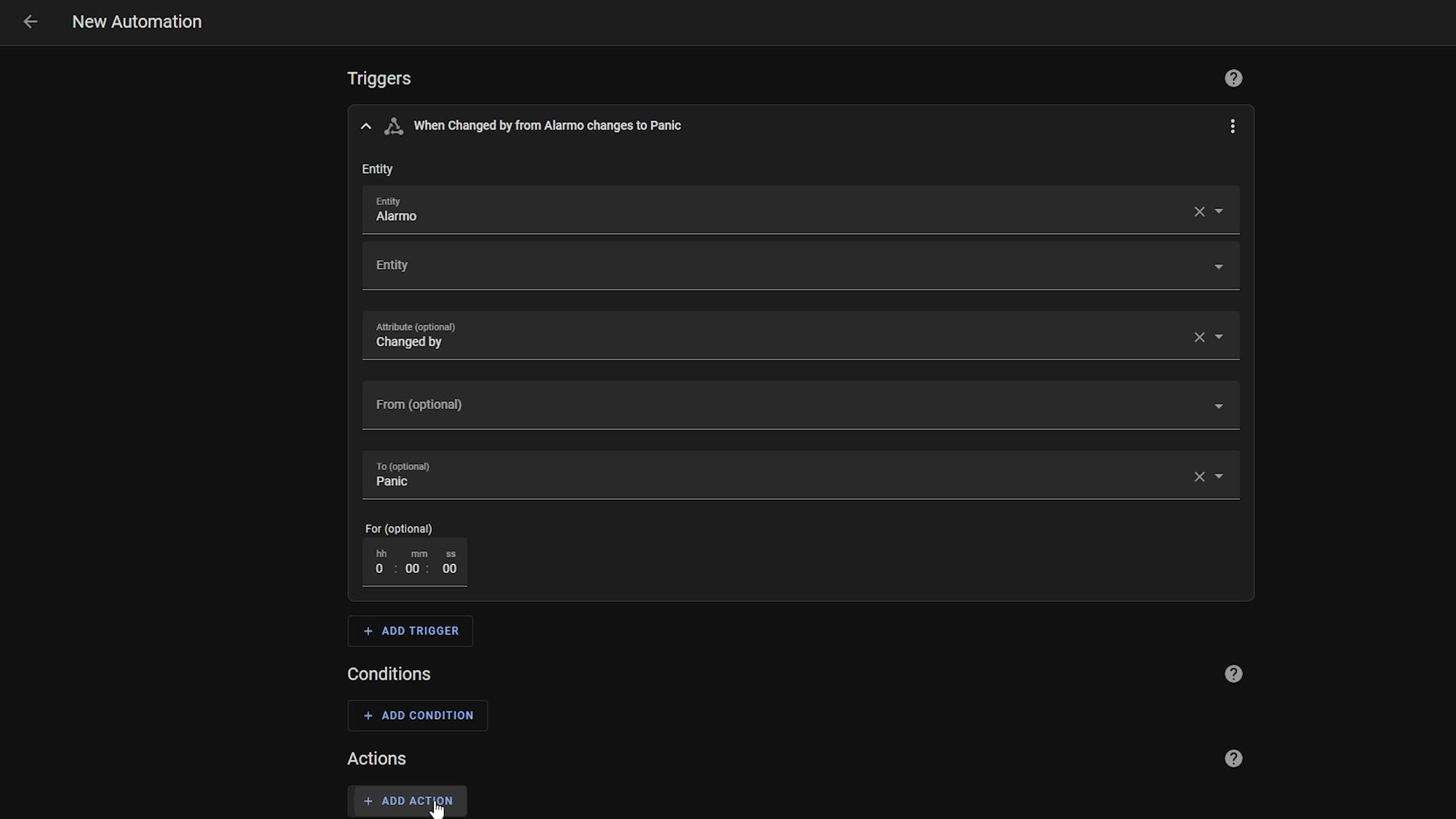Screen dimensions: 1456x819
Task: Click the X icon to clear Alarmo entity
Action: (1199, 211)
